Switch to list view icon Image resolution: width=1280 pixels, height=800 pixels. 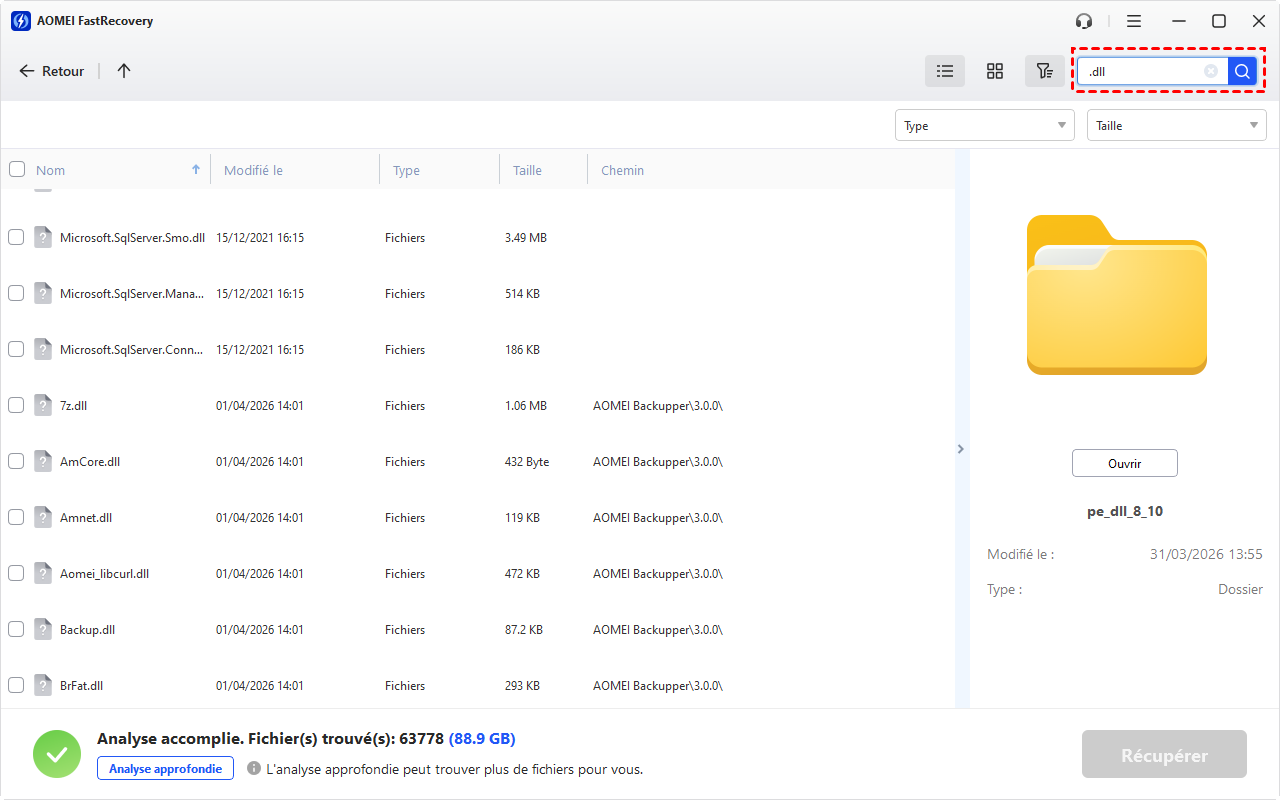945,71
